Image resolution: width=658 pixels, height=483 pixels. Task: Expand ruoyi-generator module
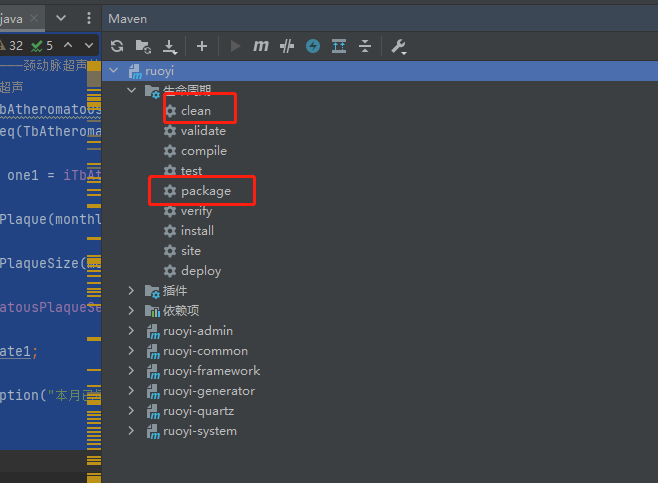pos(131,391)
